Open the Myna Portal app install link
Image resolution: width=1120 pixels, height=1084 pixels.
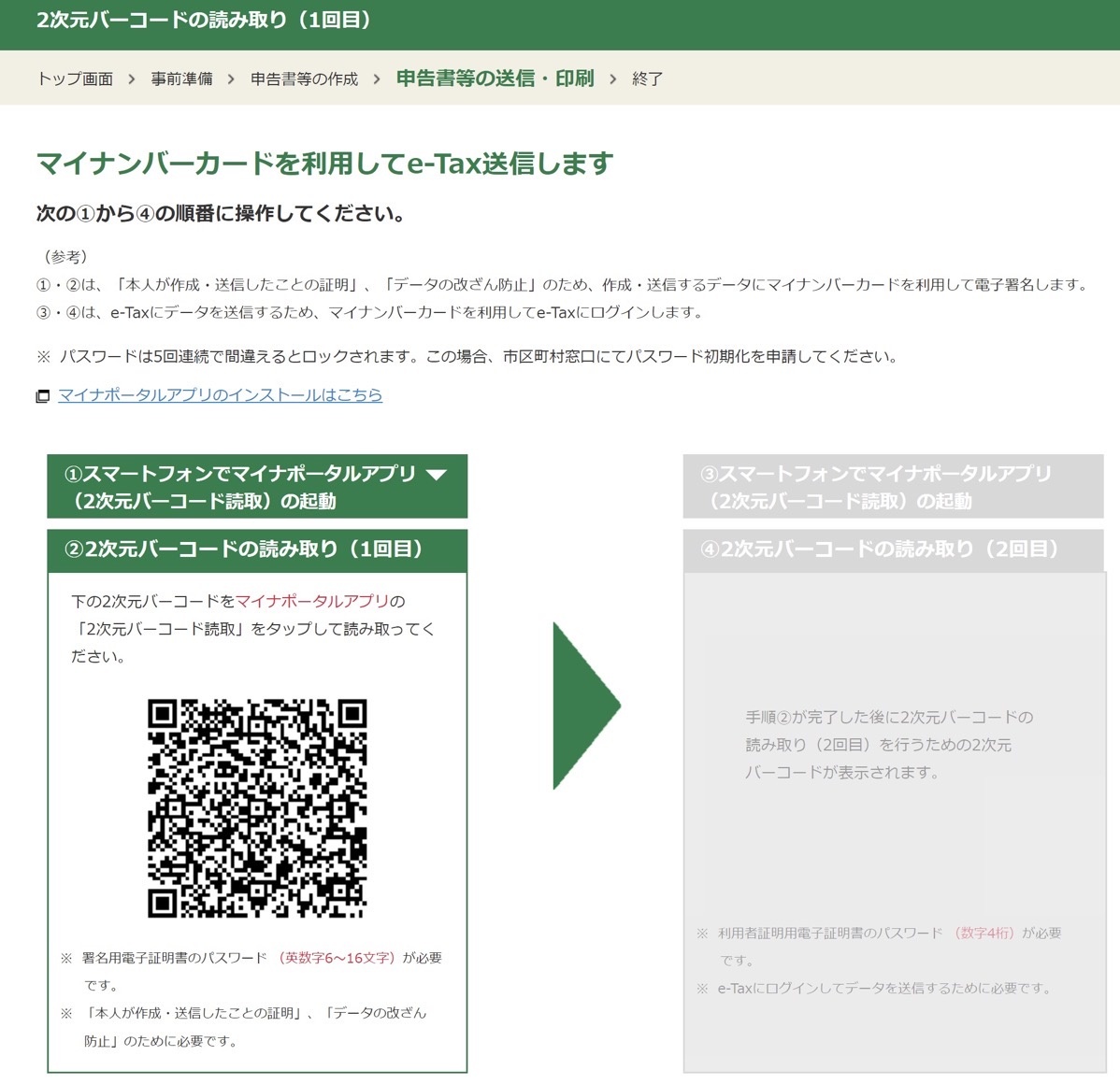coord(220,395)
